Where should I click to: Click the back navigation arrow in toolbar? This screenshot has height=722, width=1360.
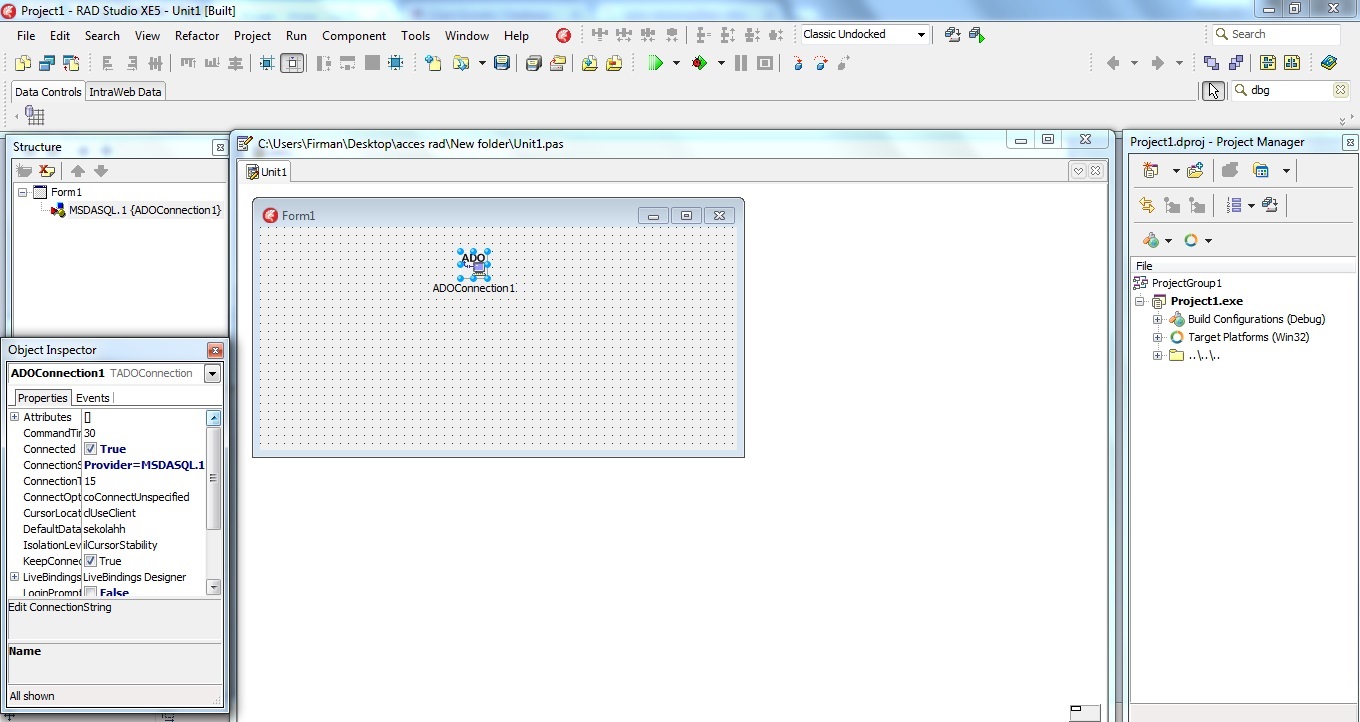click(x=1112, y=63)
